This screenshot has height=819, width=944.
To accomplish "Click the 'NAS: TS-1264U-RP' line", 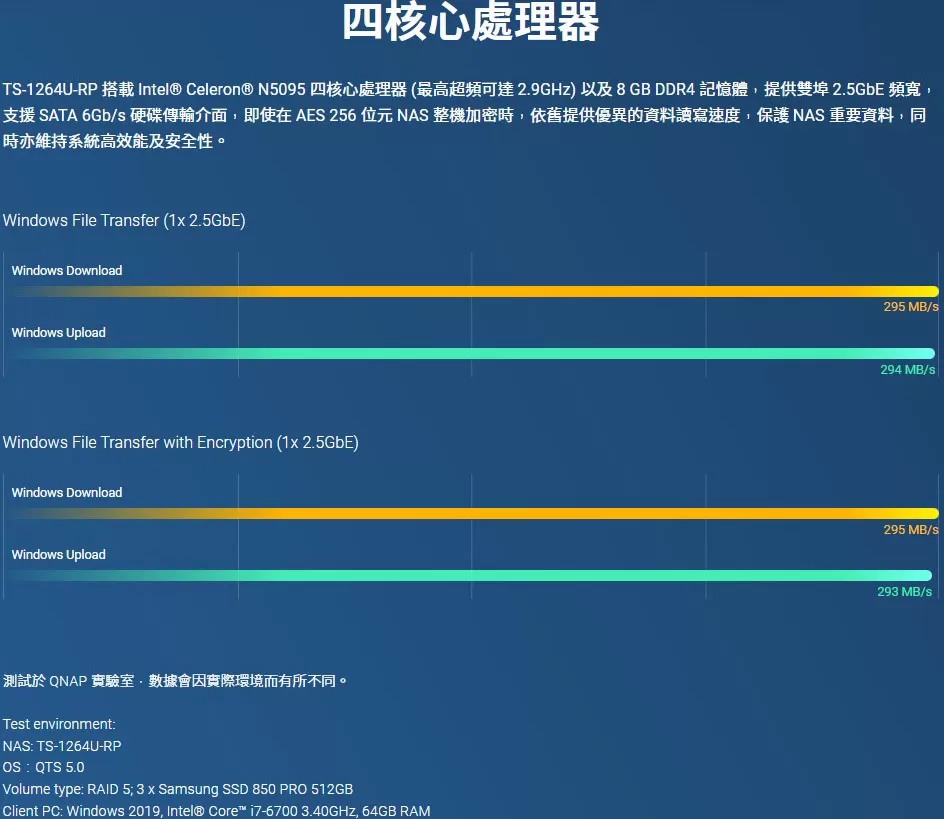I will coord(62,746).
